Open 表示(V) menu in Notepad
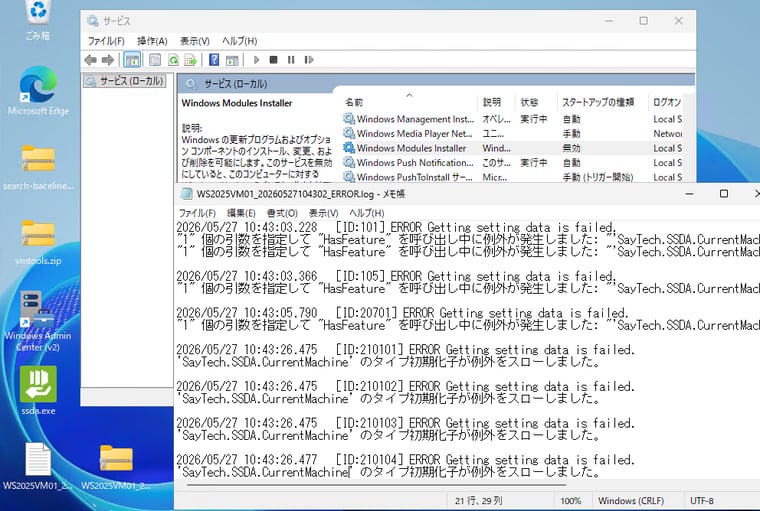Viewport: 760px width, 511px height. (x=324, y=213)
